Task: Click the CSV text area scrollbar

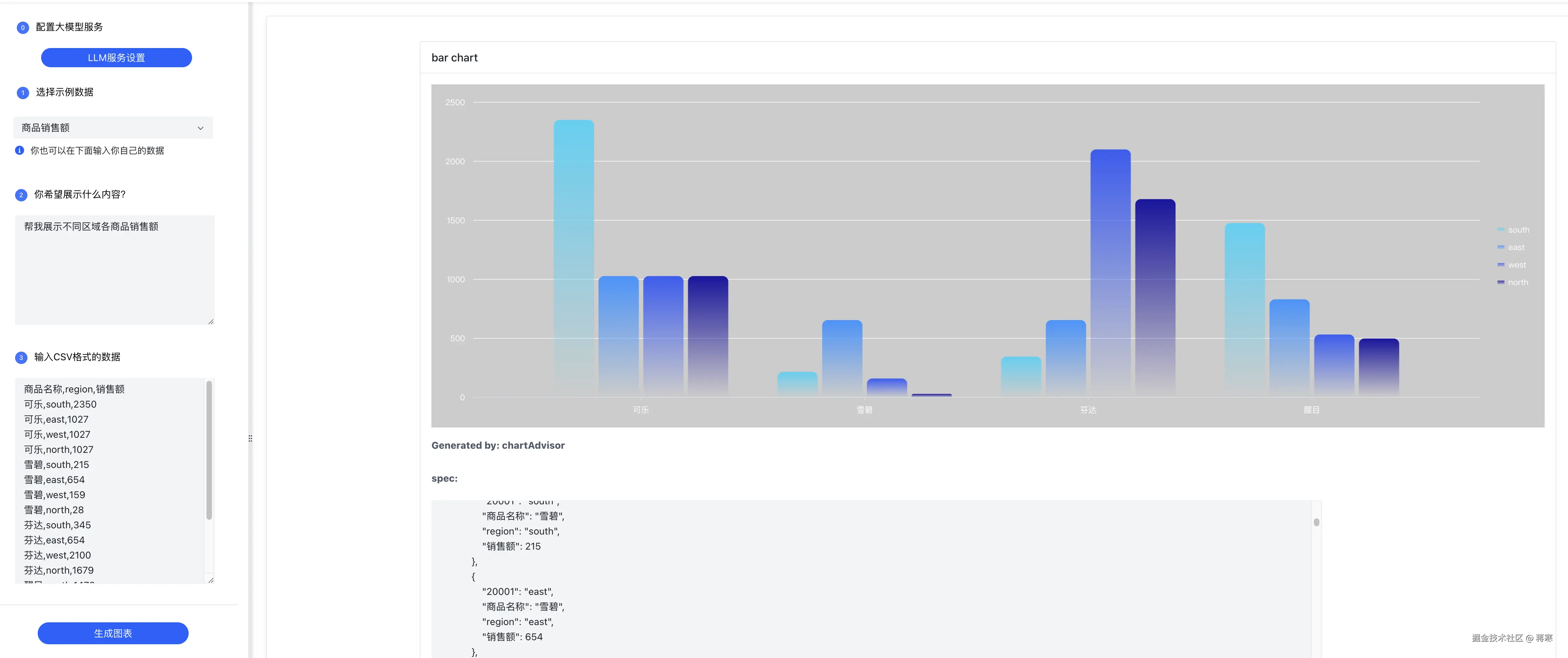Action: tap(210, 450)
